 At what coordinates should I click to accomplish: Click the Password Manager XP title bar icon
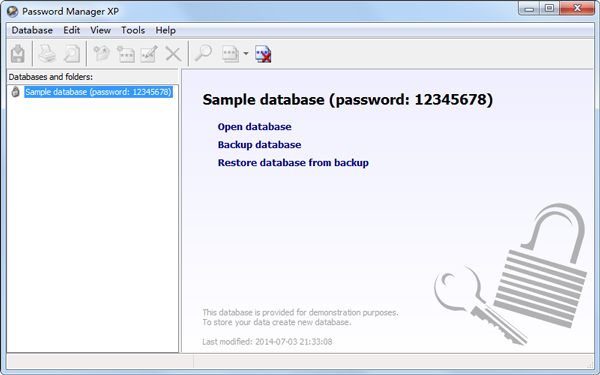13,11
